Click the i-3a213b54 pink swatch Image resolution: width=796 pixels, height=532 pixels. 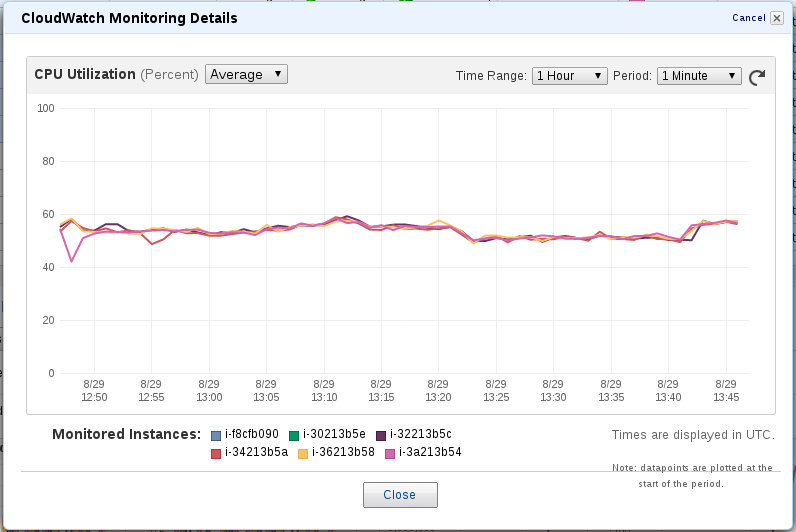click(390, 453)
